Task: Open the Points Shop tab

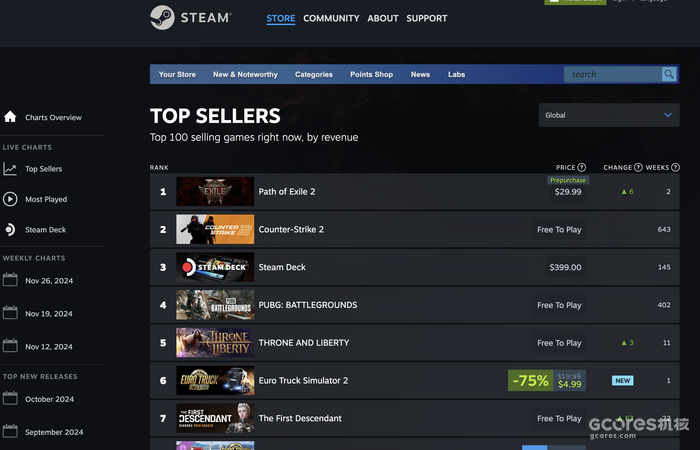Action: point(371,75)
